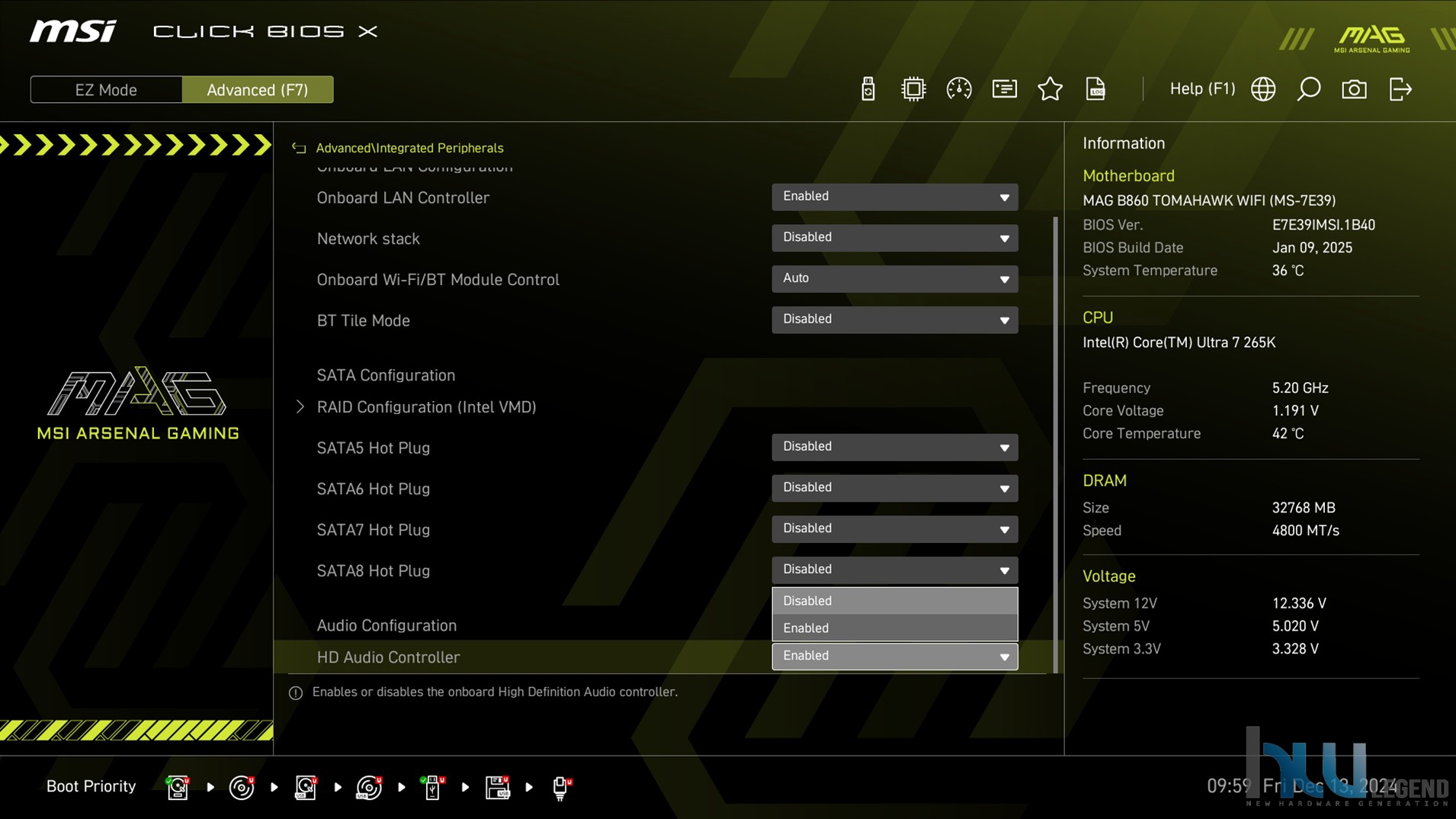Click the Advanced\Integrated Peripherals breadcrumb

(409, 148)
